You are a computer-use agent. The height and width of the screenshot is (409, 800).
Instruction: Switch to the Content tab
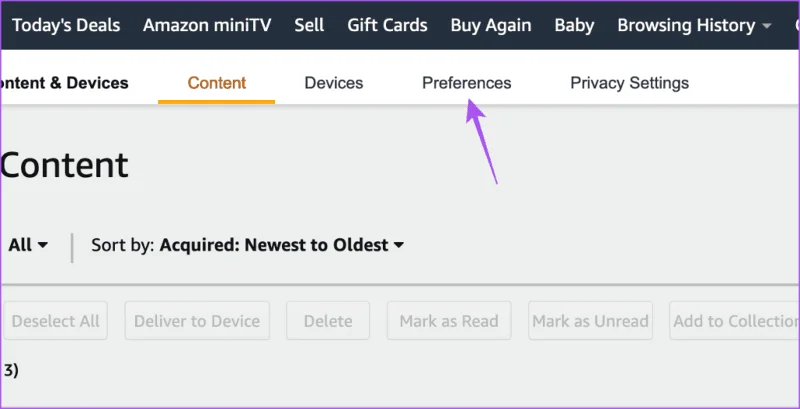point(217,83)
